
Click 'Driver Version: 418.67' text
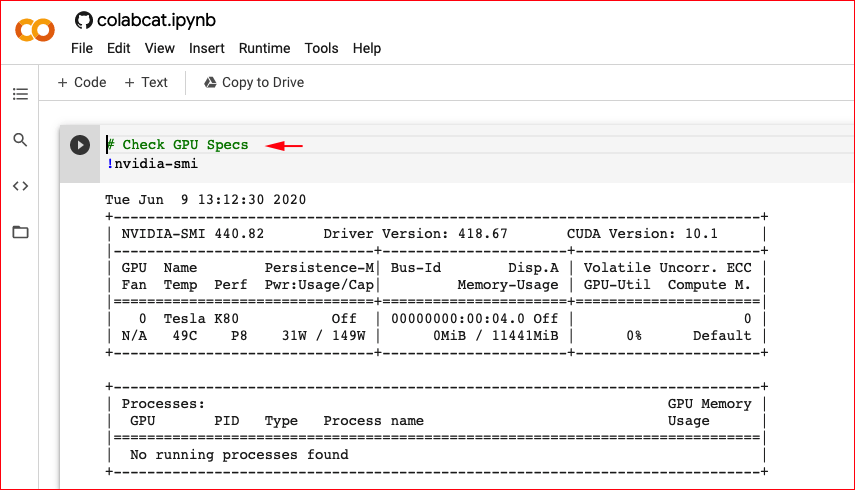coord(415,234)
